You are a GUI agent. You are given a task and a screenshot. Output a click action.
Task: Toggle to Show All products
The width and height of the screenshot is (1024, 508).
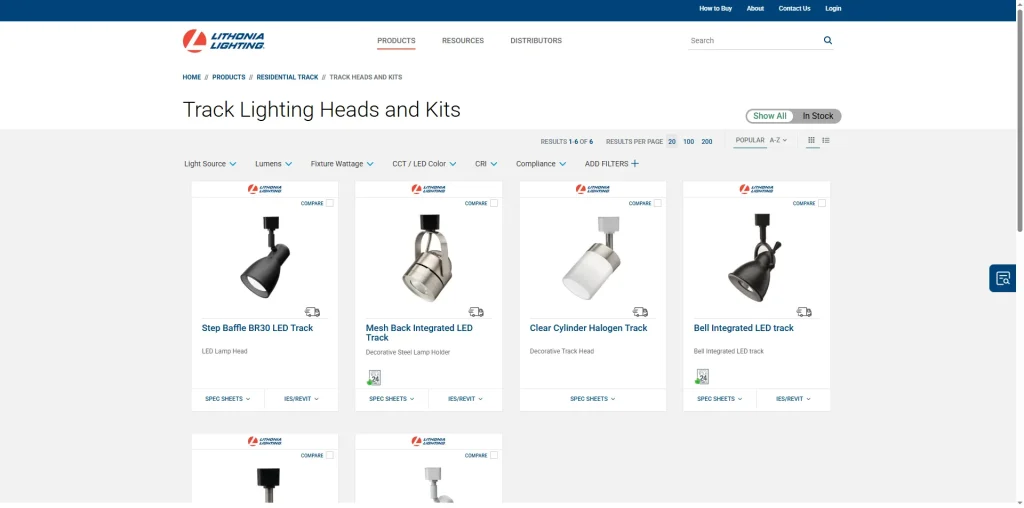click(769, 116)
